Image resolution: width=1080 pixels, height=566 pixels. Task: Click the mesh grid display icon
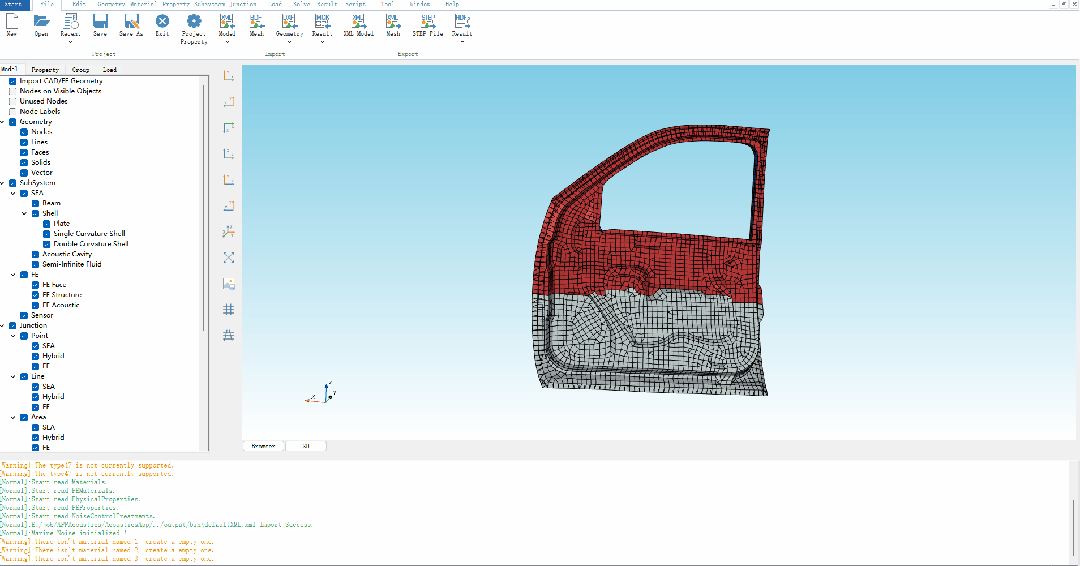(229, 310)
